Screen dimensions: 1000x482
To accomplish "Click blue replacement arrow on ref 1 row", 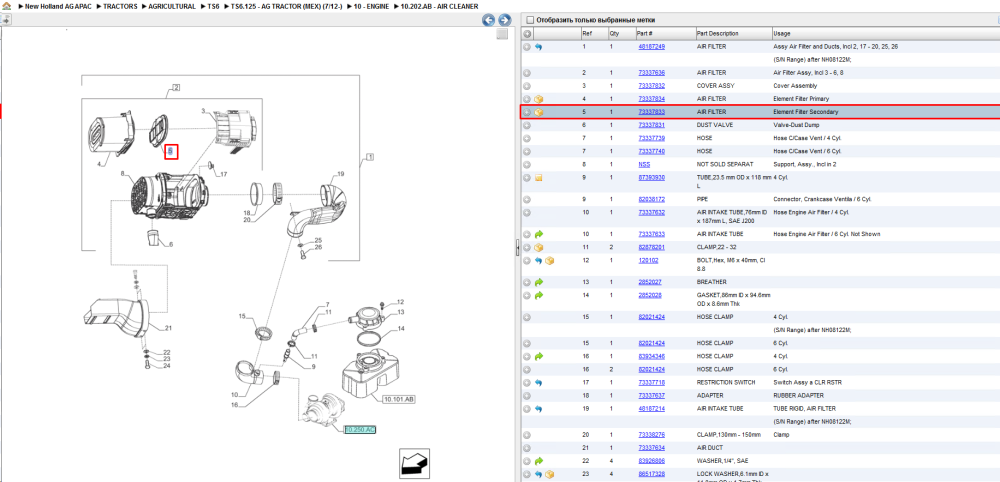I will (x=539, y=47).
